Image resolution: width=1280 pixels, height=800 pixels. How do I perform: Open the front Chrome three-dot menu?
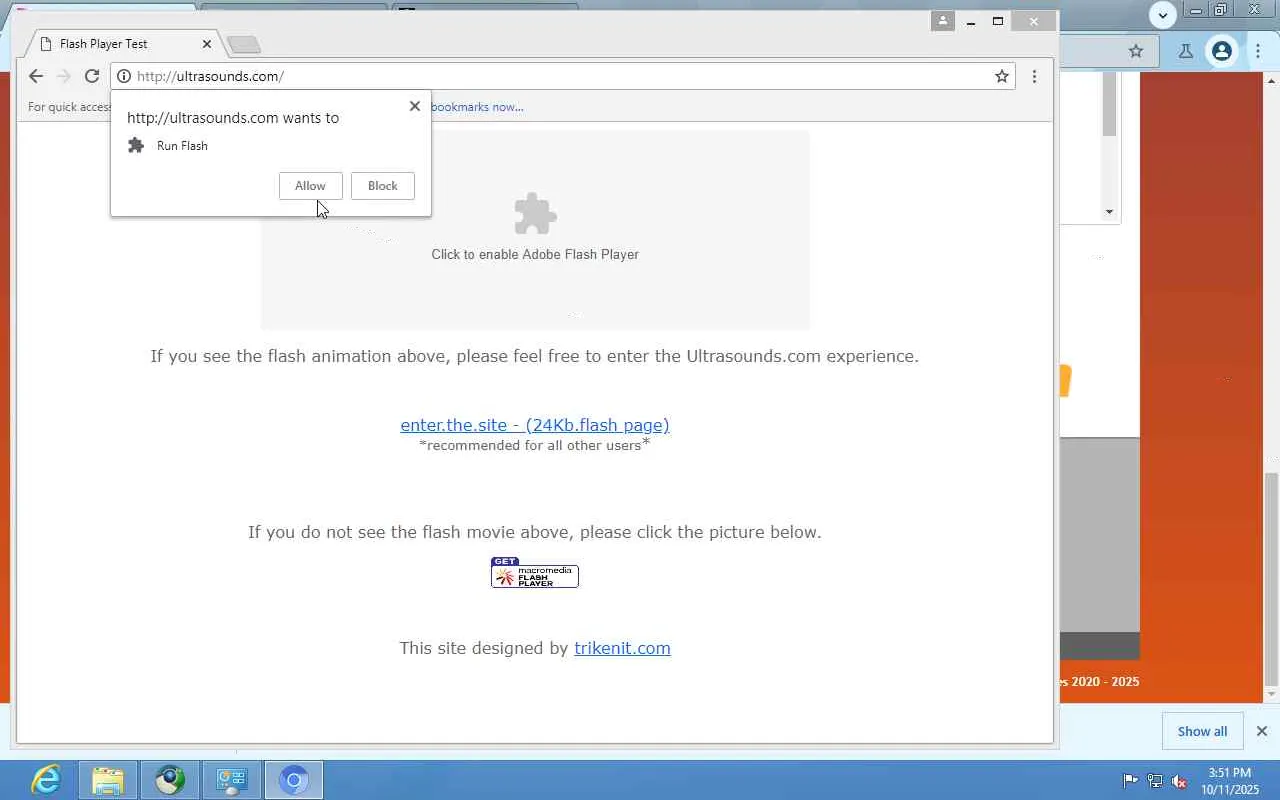[1034, 76]
